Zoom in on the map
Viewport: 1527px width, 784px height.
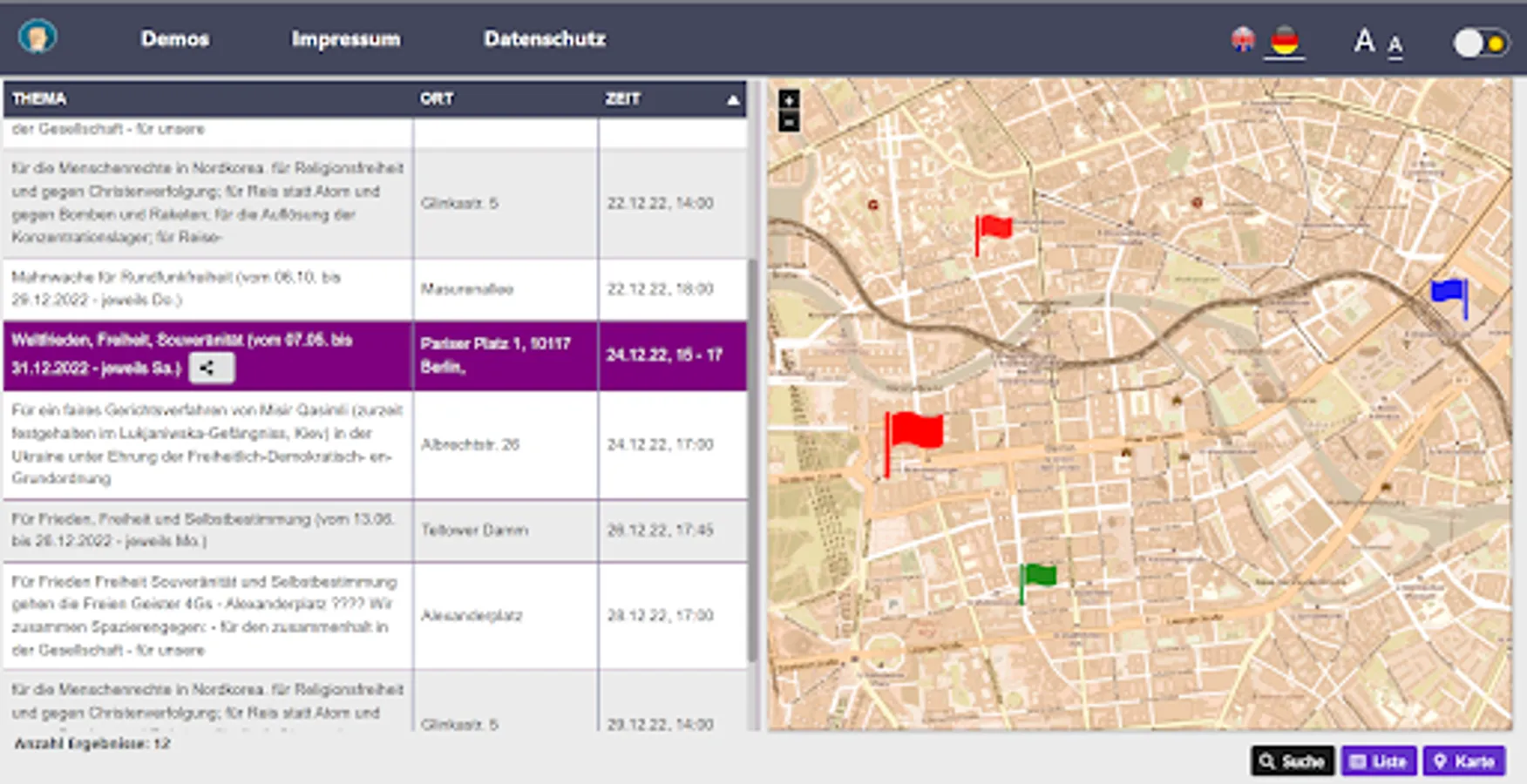pyautogui.click(x=789, y=100)
